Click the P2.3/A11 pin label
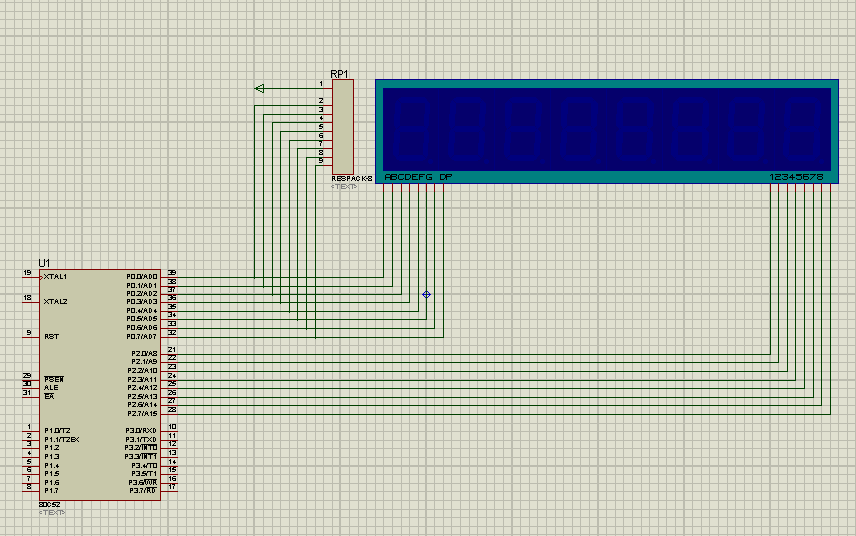This screenshot has width=856, height=536. (x=142, y=379)
